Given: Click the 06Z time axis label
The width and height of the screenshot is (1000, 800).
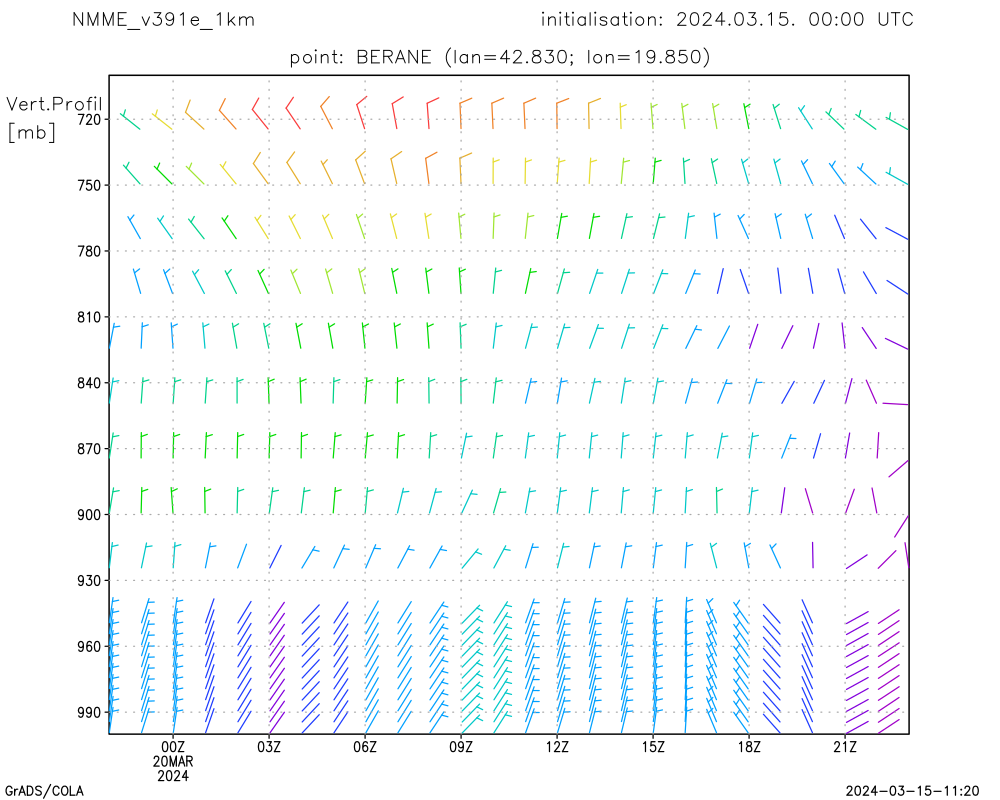Looking at the screenshot, I should pos(365,747).
